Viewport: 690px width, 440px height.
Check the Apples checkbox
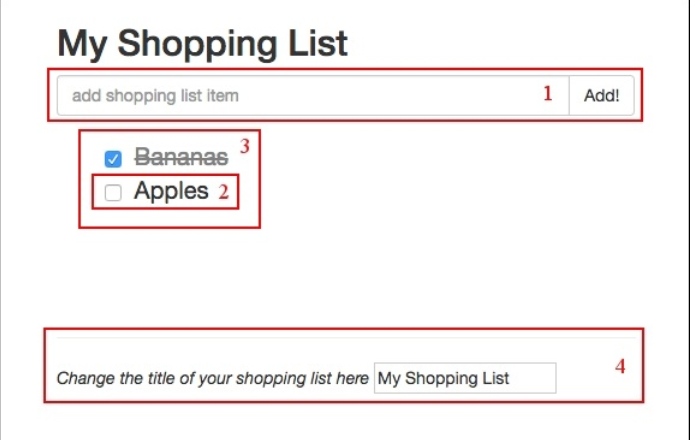coord(113,192)
